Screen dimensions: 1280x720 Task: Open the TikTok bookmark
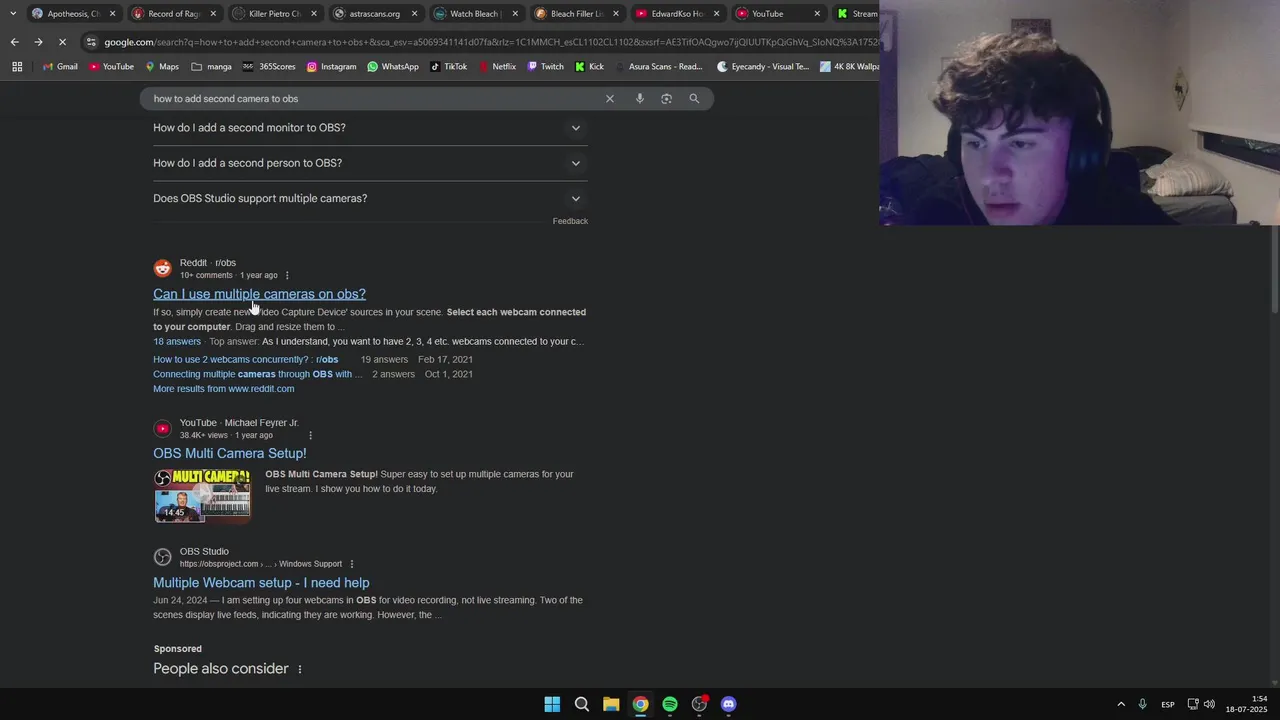point(448,67)
